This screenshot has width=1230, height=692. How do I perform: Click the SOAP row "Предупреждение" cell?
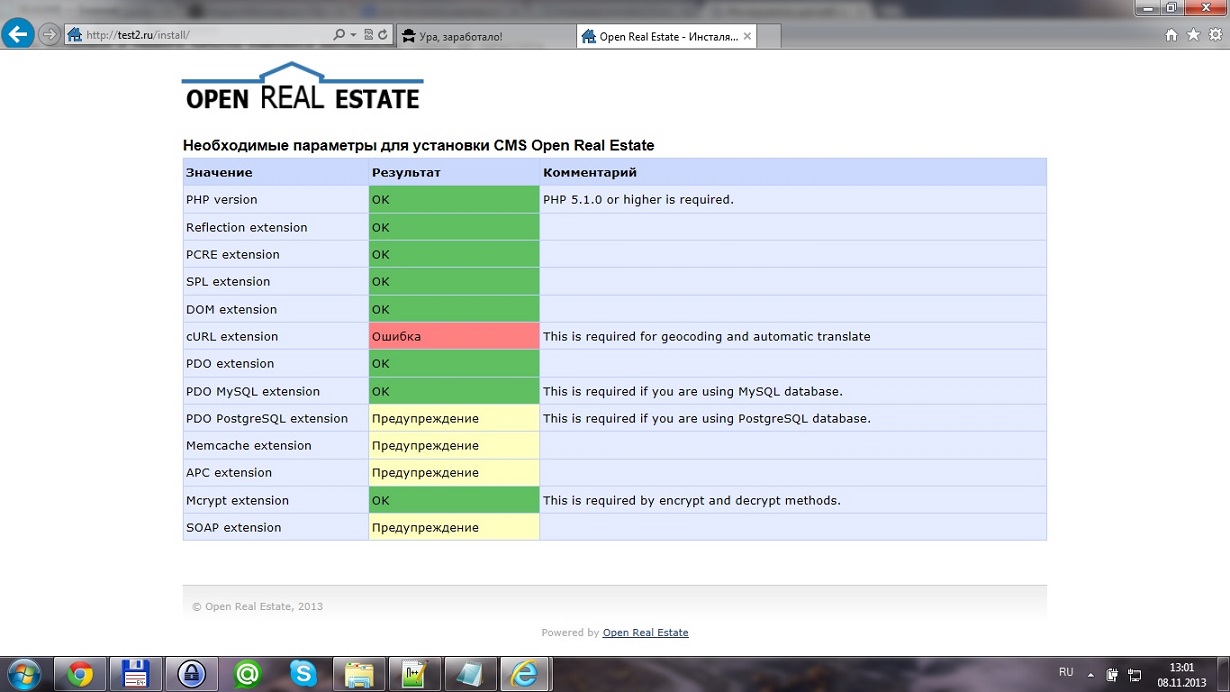pyautogui.click(x=454, y=527)
